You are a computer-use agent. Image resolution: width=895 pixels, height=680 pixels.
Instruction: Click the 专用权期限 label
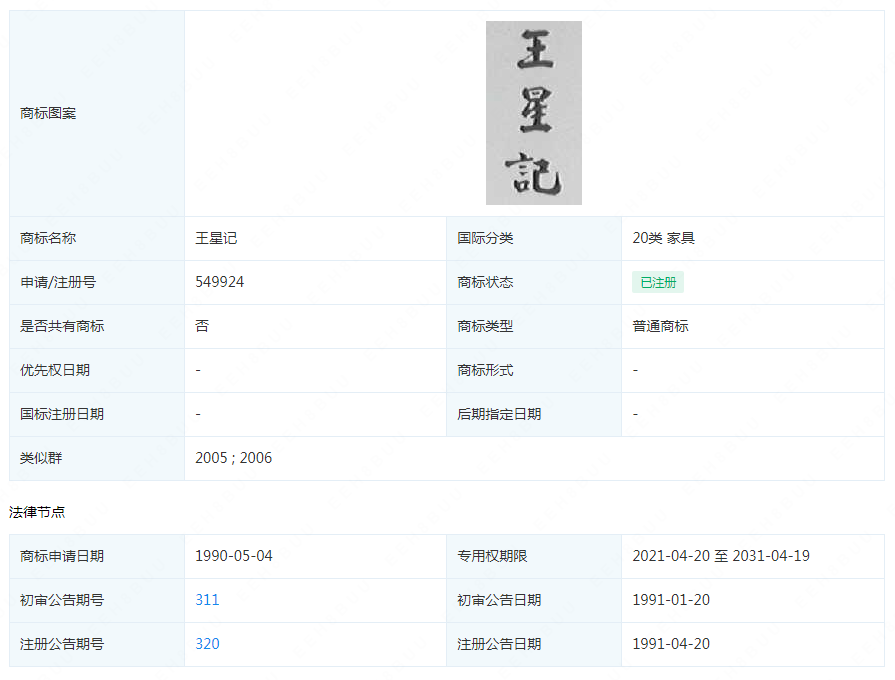pos(493,556)
